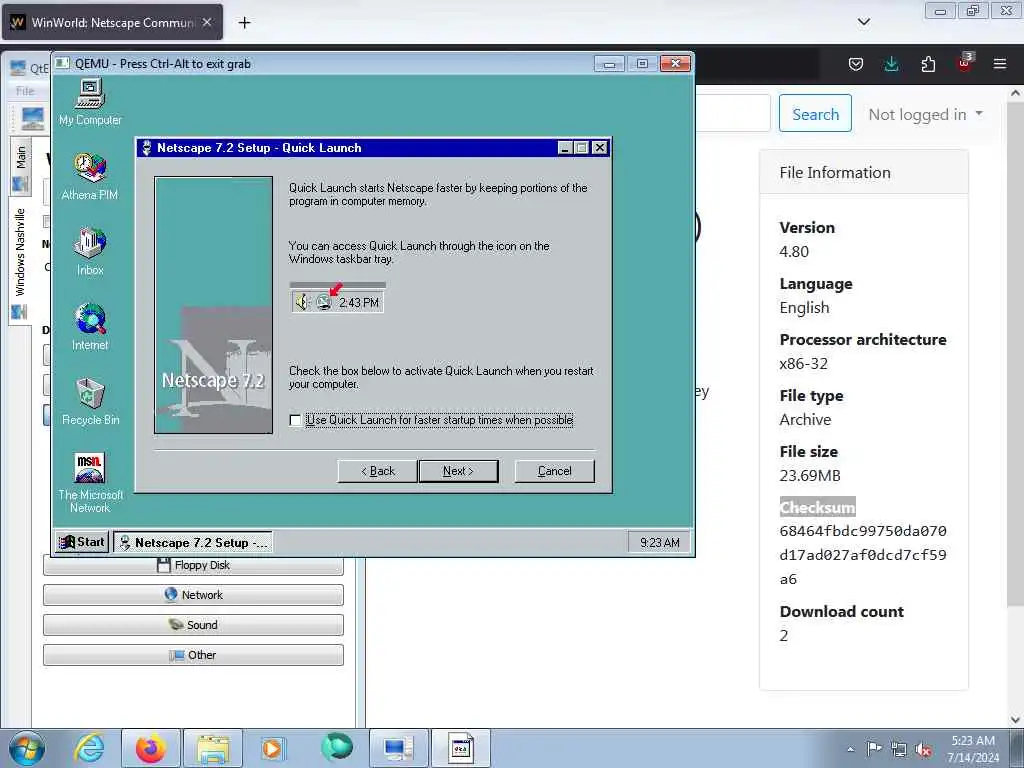
Task: Open the Network section button
Action: [x=193, y=595]
